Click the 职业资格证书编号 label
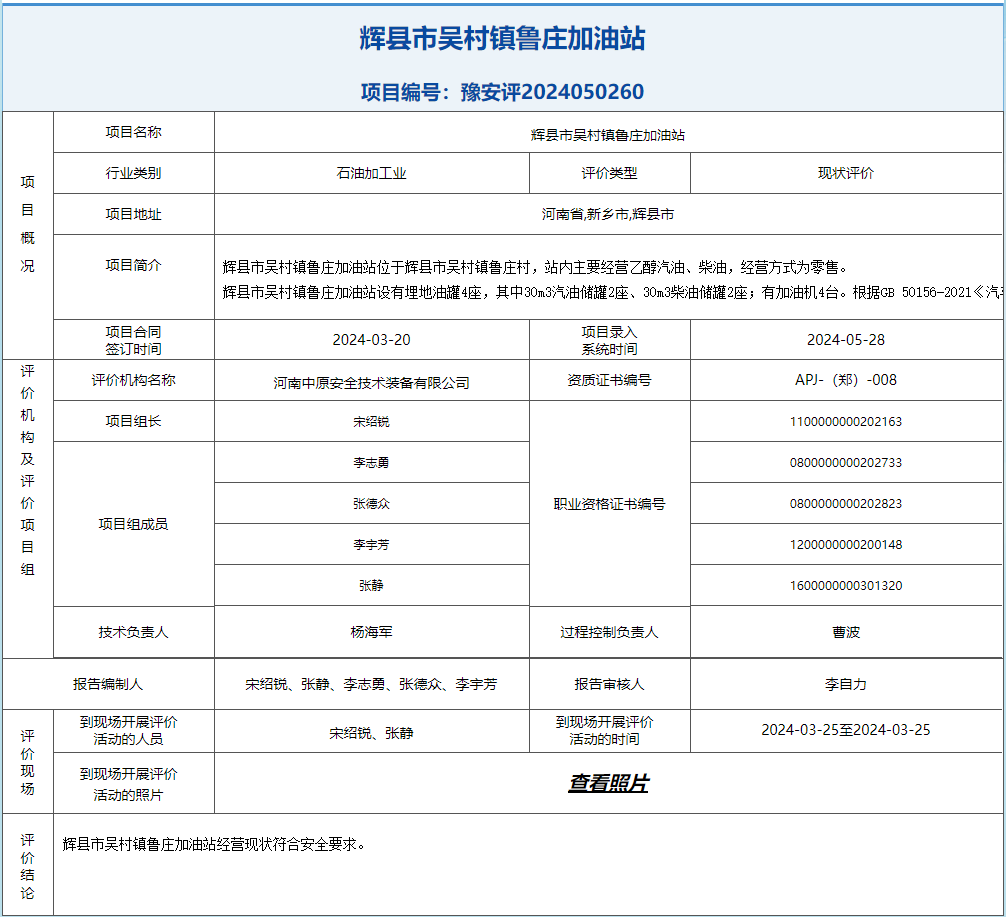Viewport: 1006px width, 917px height. coord(610,504)
